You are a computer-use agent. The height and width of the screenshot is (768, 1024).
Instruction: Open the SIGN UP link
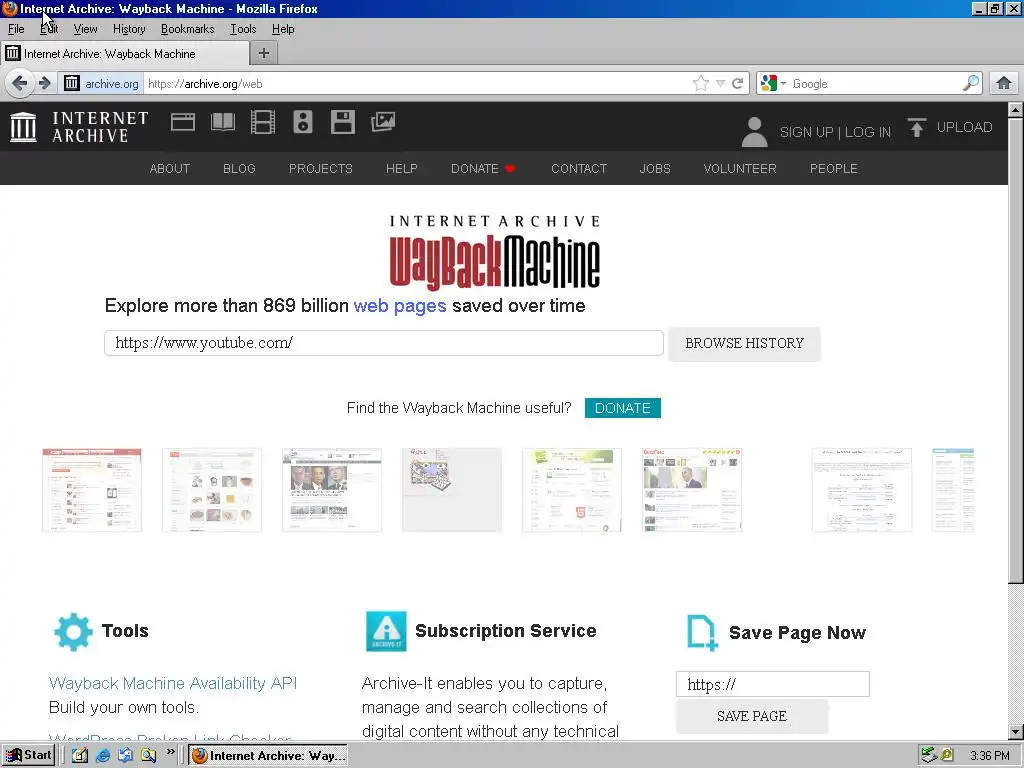(x=807, y=132)
